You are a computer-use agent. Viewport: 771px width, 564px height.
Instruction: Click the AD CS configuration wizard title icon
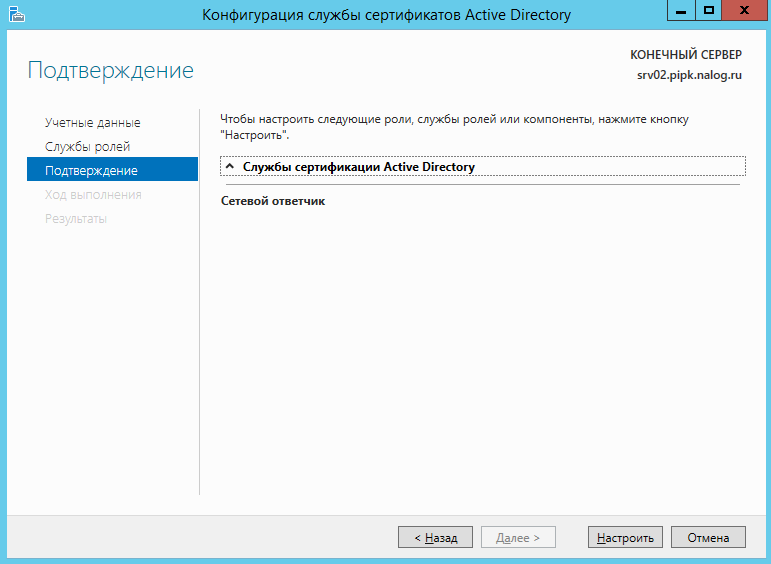point(17,14)
